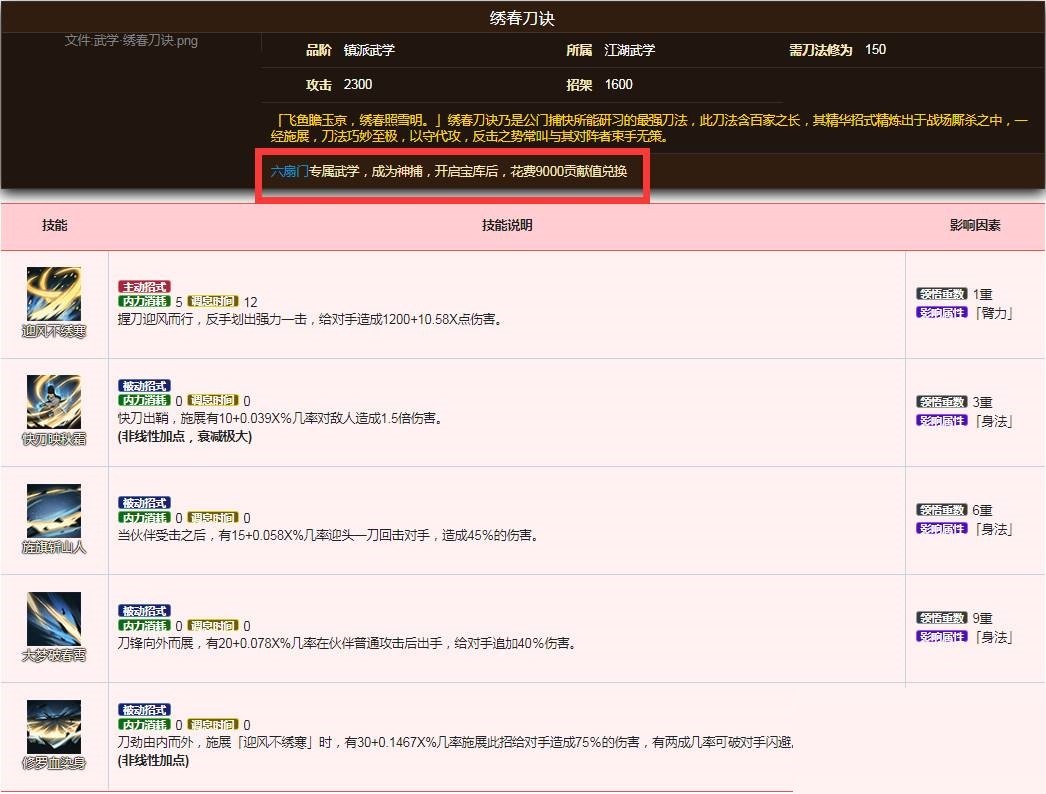Click the 影响因素 column header

pos(975,226)
